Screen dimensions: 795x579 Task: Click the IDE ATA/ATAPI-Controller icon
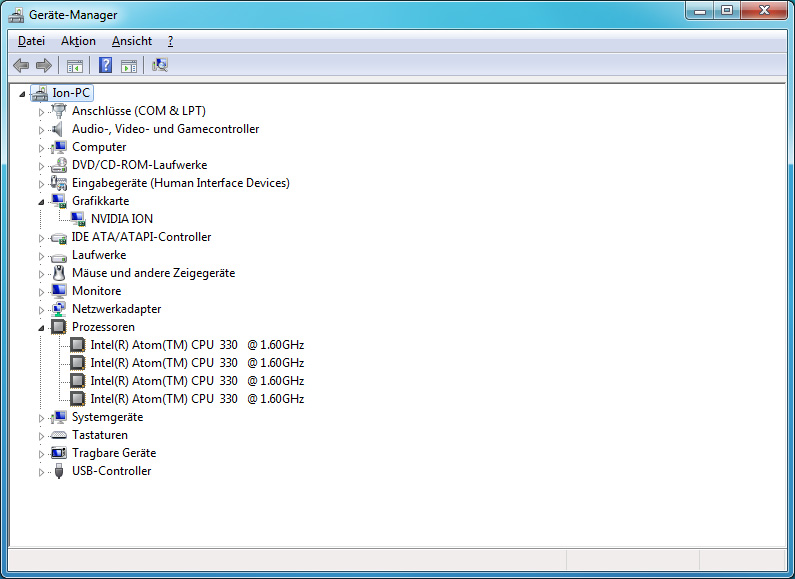[x=59, y=237]
